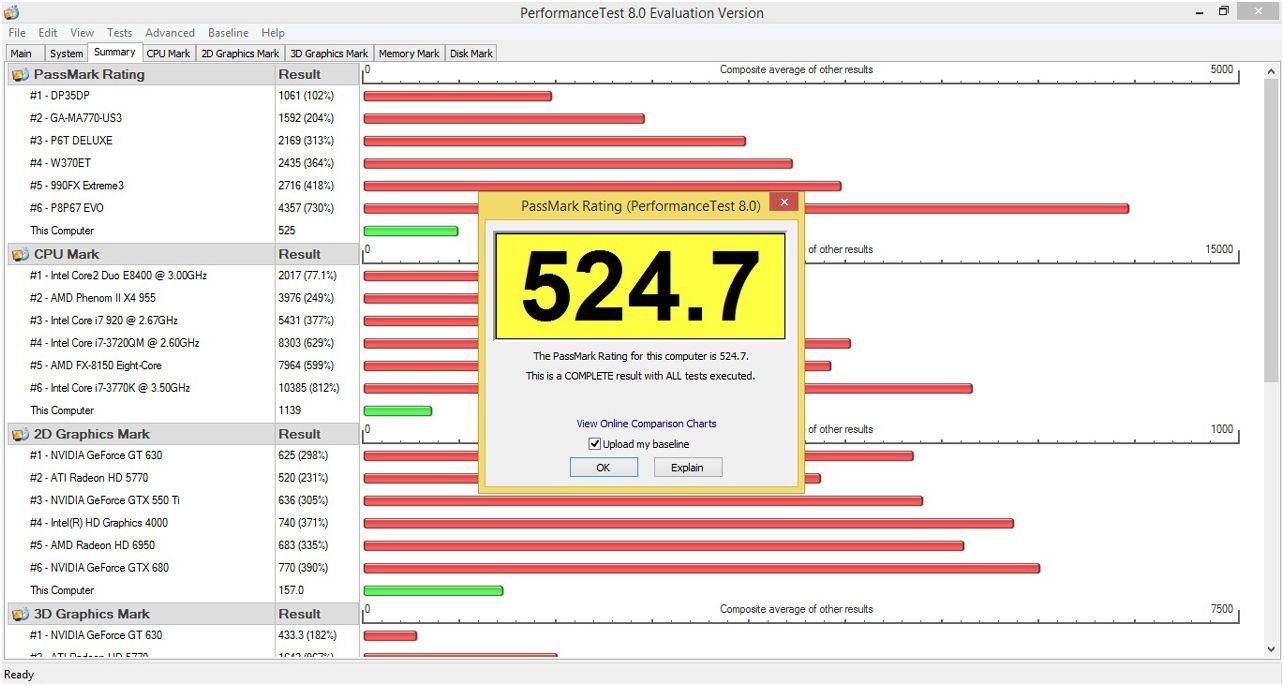Open the Baseline menu
The height and width of the screenshot is (686, 1284).
point(228,32)
